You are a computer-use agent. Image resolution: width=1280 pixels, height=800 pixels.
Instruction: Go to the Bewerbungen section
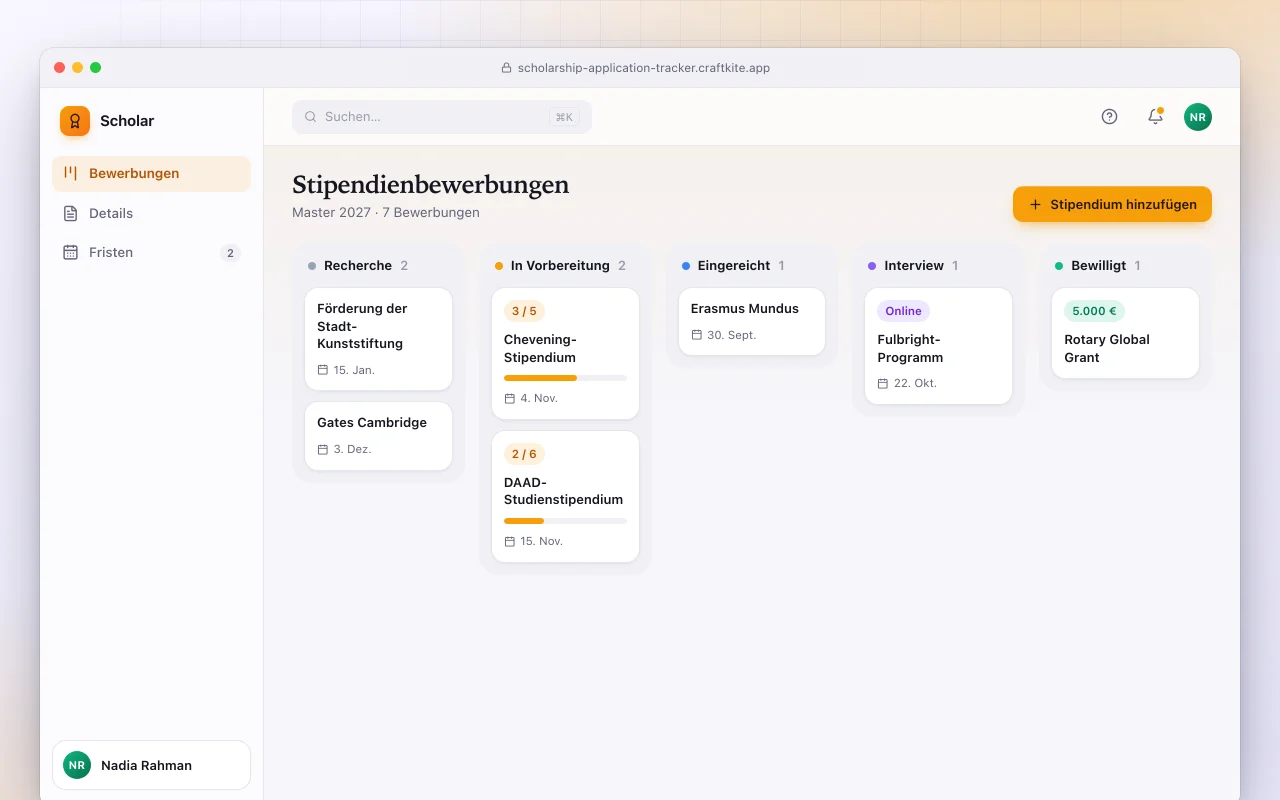[x=151, y=173]
